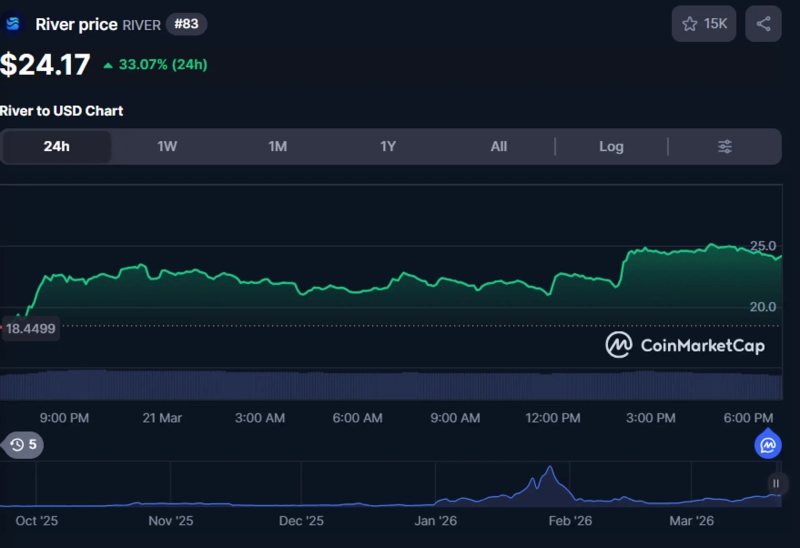Grab the range slider handle at right

coord(776,483)
